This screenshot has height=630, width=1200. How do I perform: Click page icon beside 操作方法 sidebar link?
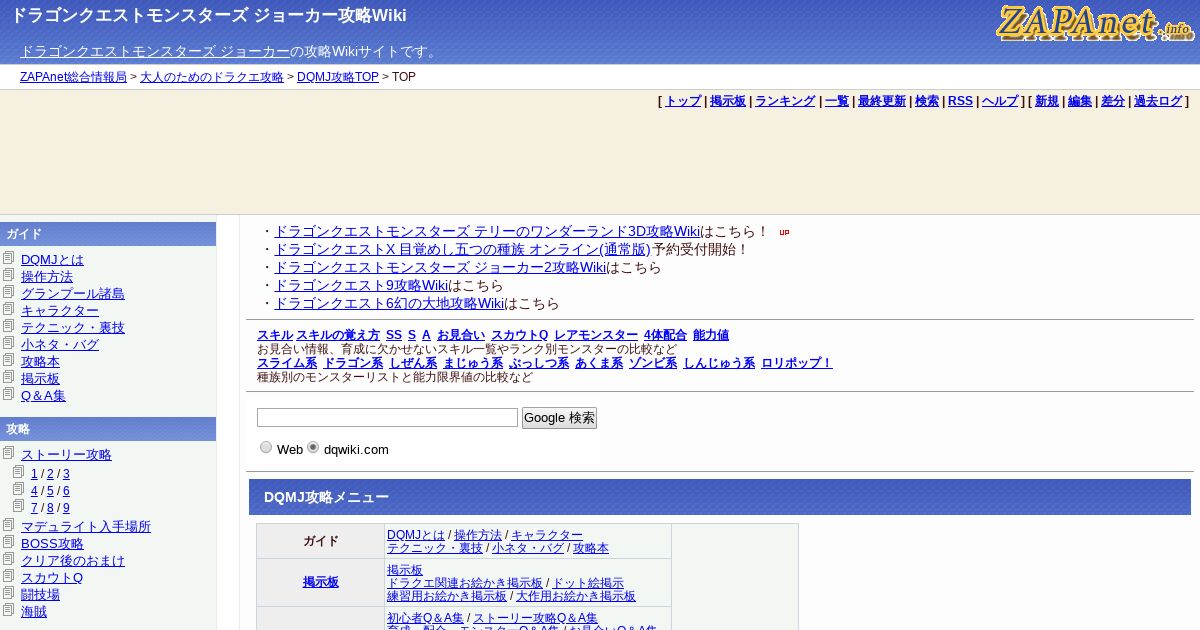pos(9,275)
